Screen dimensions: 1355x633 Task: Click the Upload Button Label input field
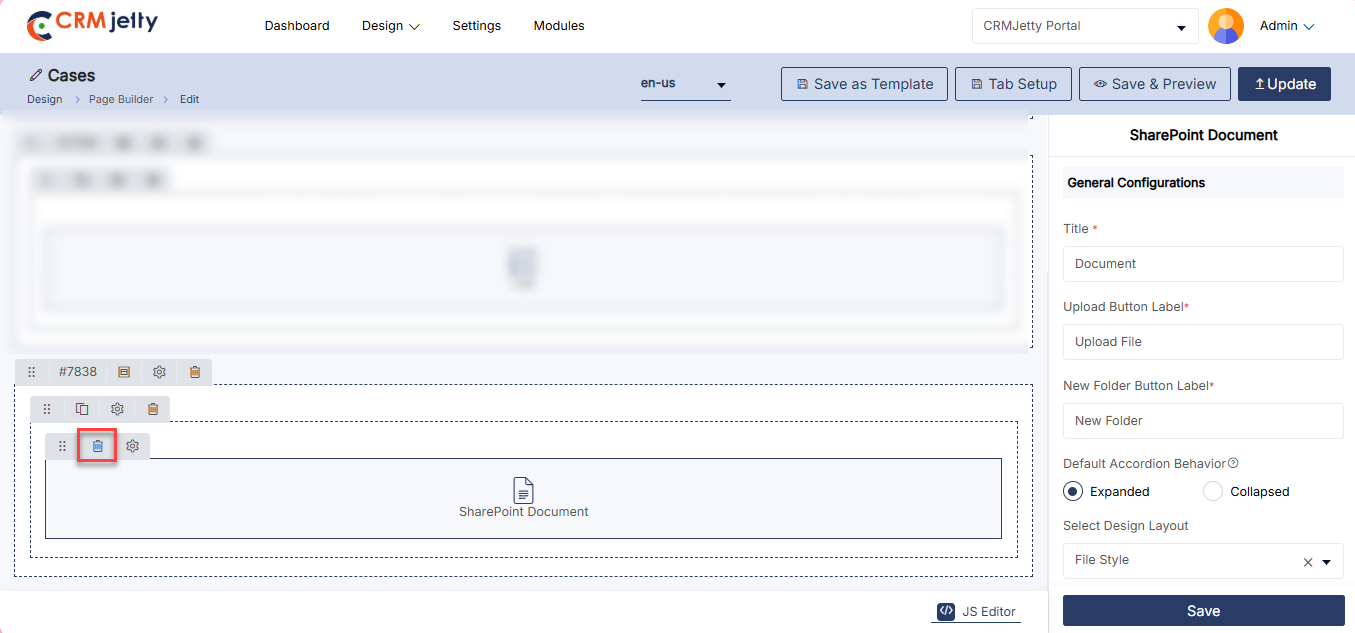[1203, 342]
